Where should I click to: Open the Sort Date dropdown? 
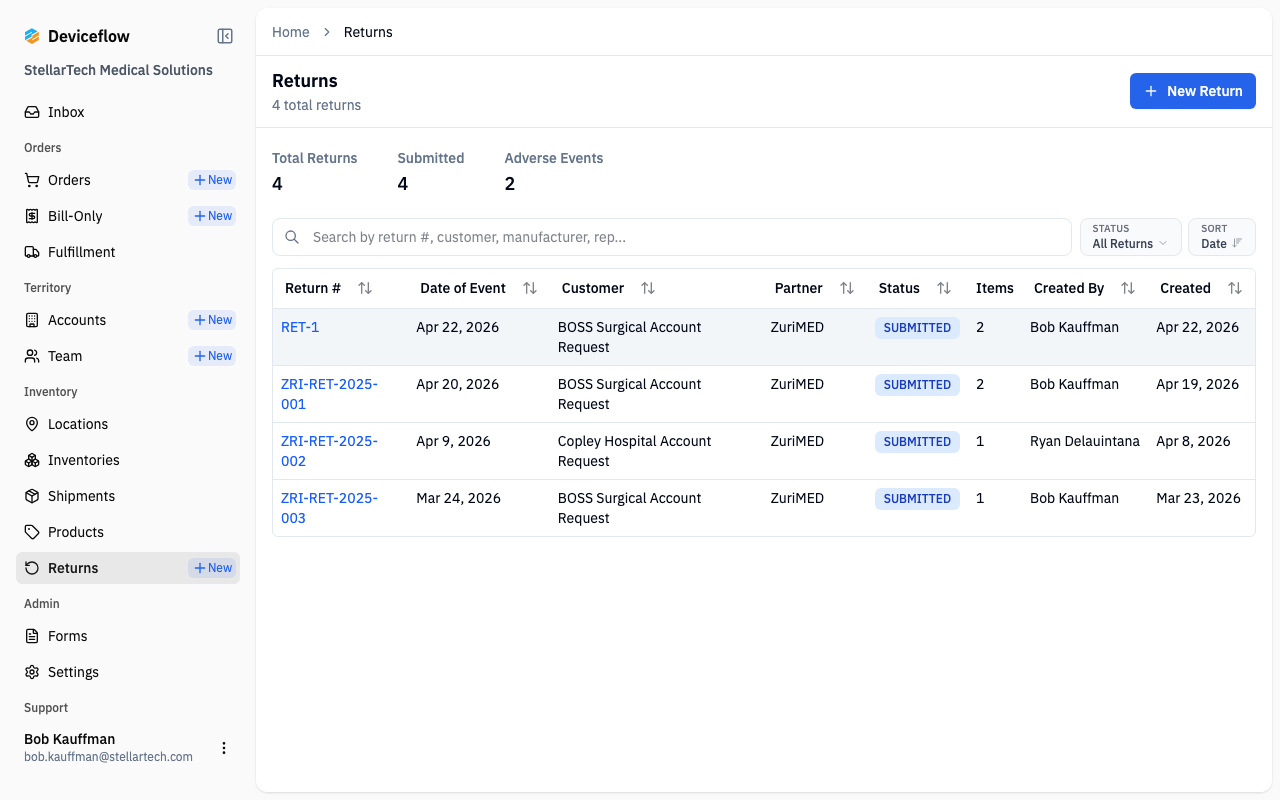pyautogui.click(x=1222, y=237)
